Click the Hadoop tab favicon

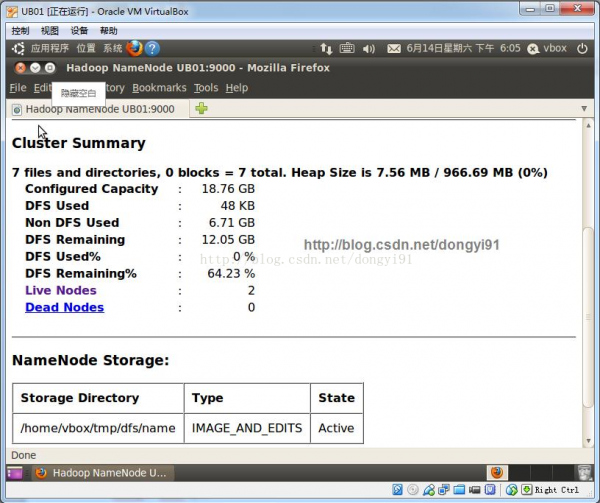coord(17,110)
